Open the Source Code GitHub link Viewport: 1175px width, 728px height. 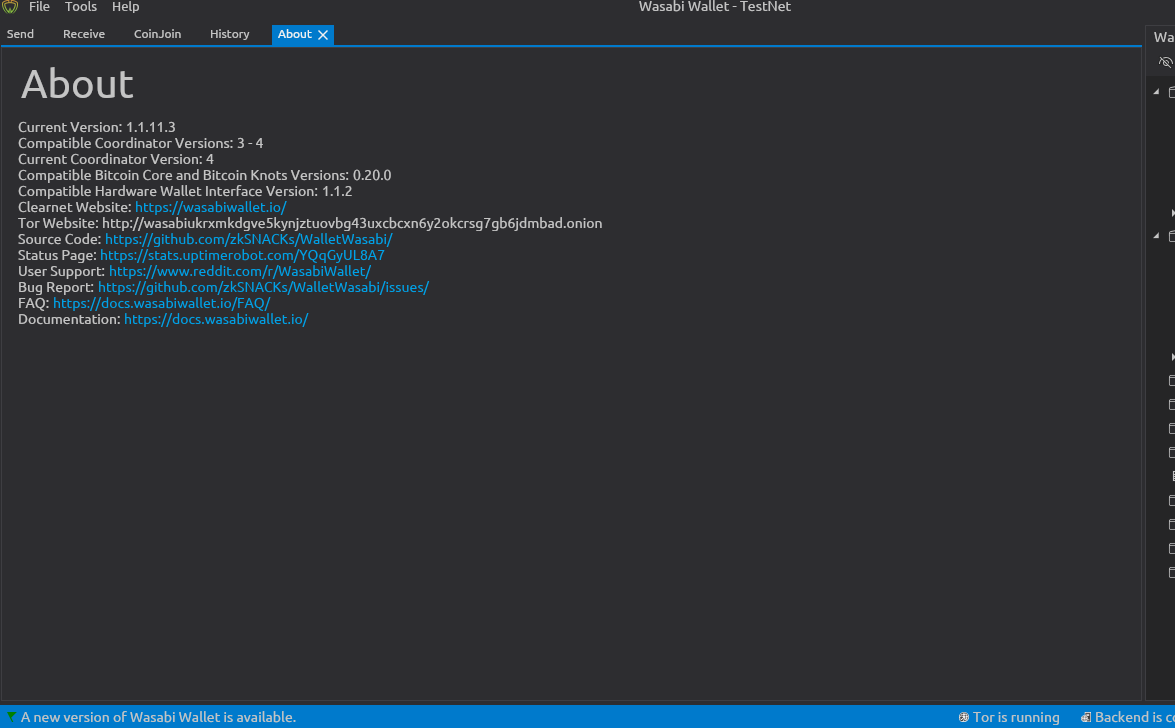point(249,239)
